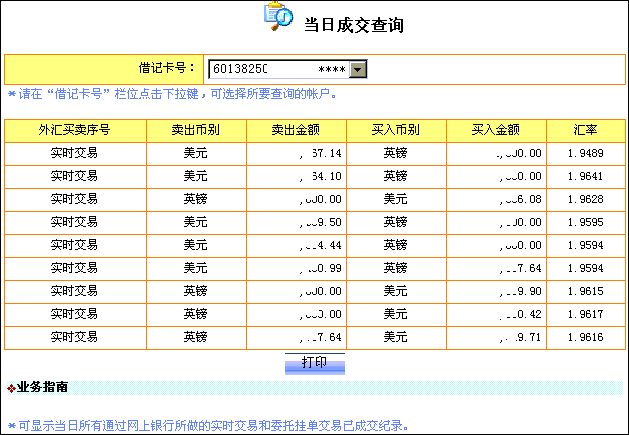Viewport: 629px width, 435px height.
Task: Click the 打印 print button
Action: coord(315,364)
